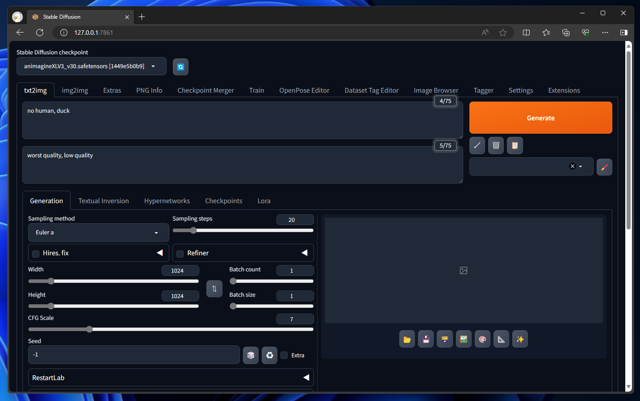Go back in the browser
Viewport: 640px width, 401px height.
20,32
